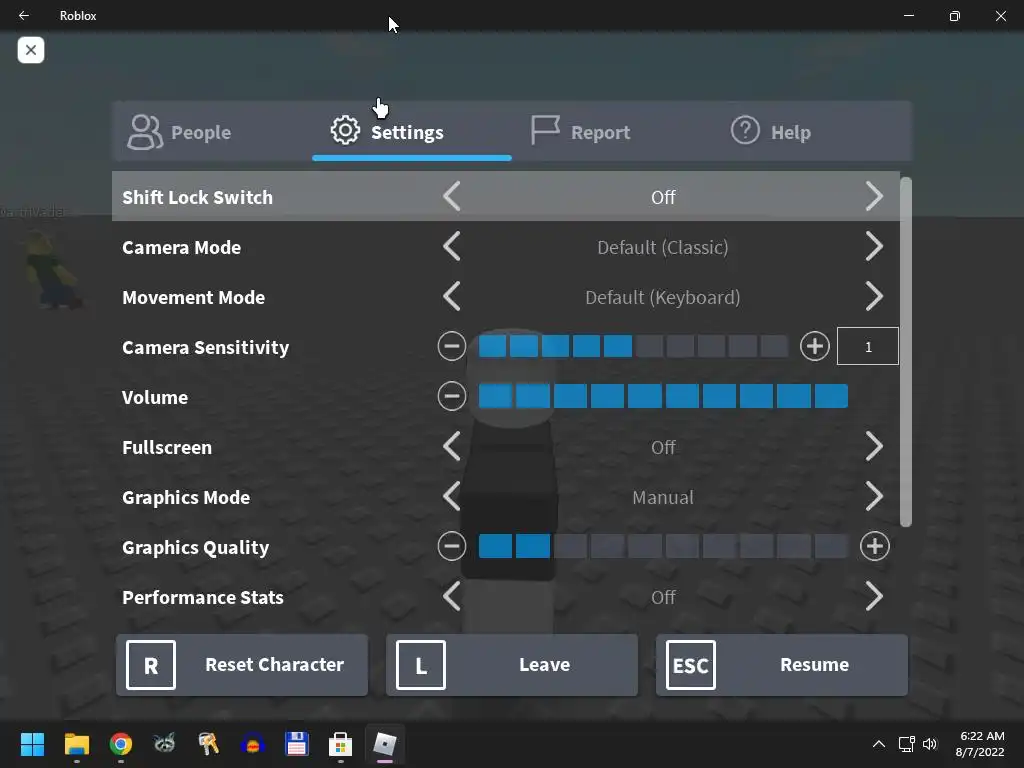This screenshot has width=1024, height=768.
Task: Click the Resume button
Action: click(x=782, y=665)
